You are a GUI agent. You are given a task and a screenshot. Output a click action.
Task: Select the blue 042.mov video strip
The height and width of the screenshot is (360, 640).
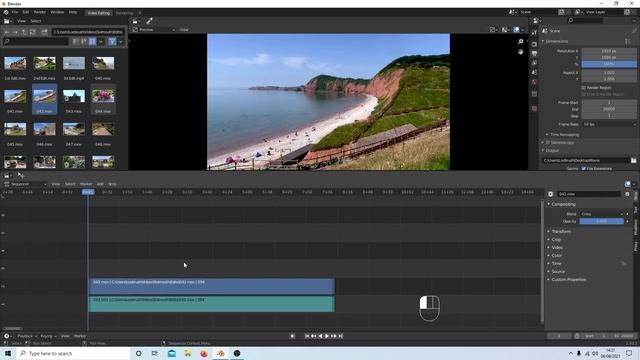211,286
